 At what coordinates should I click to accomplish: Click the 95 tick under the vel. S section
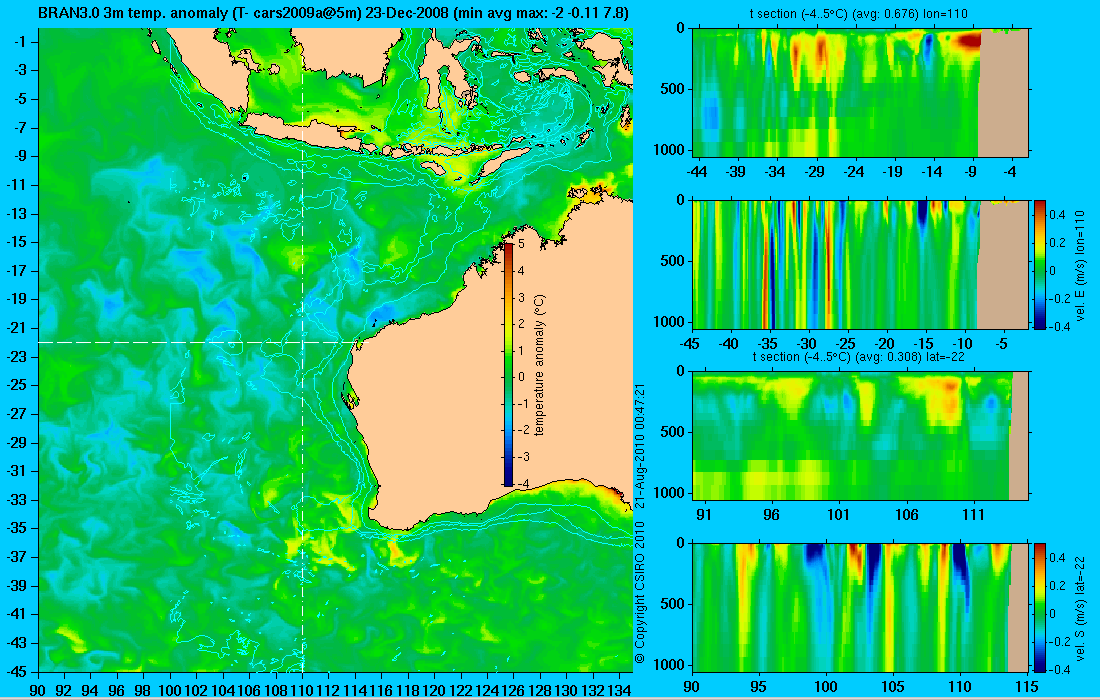(x=758, y=686)
